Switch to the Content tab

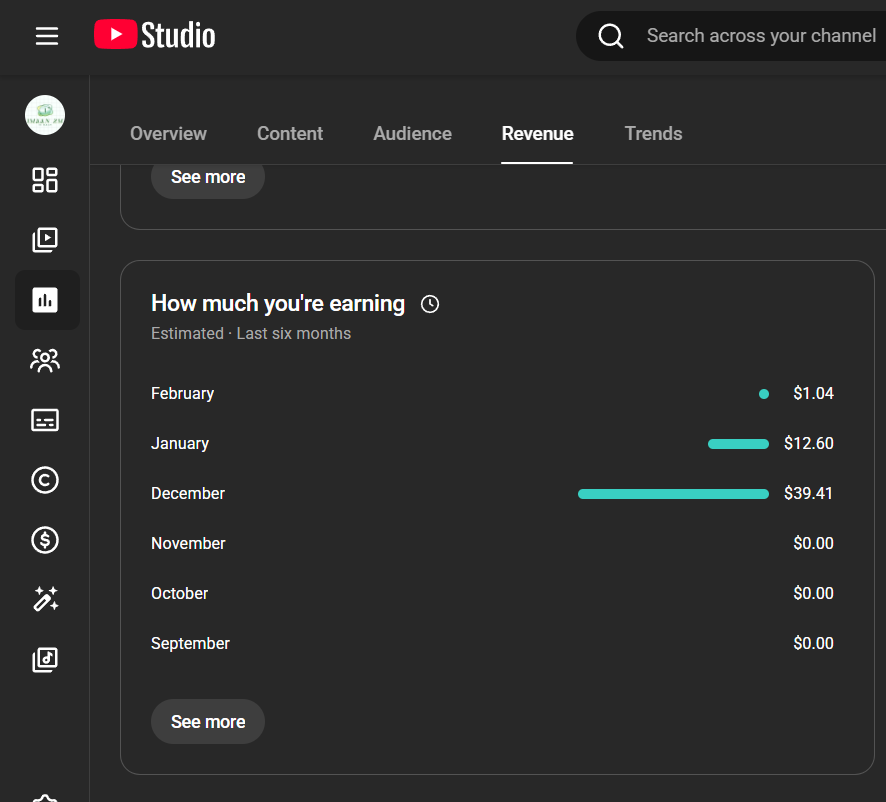[x=290, y=134]
